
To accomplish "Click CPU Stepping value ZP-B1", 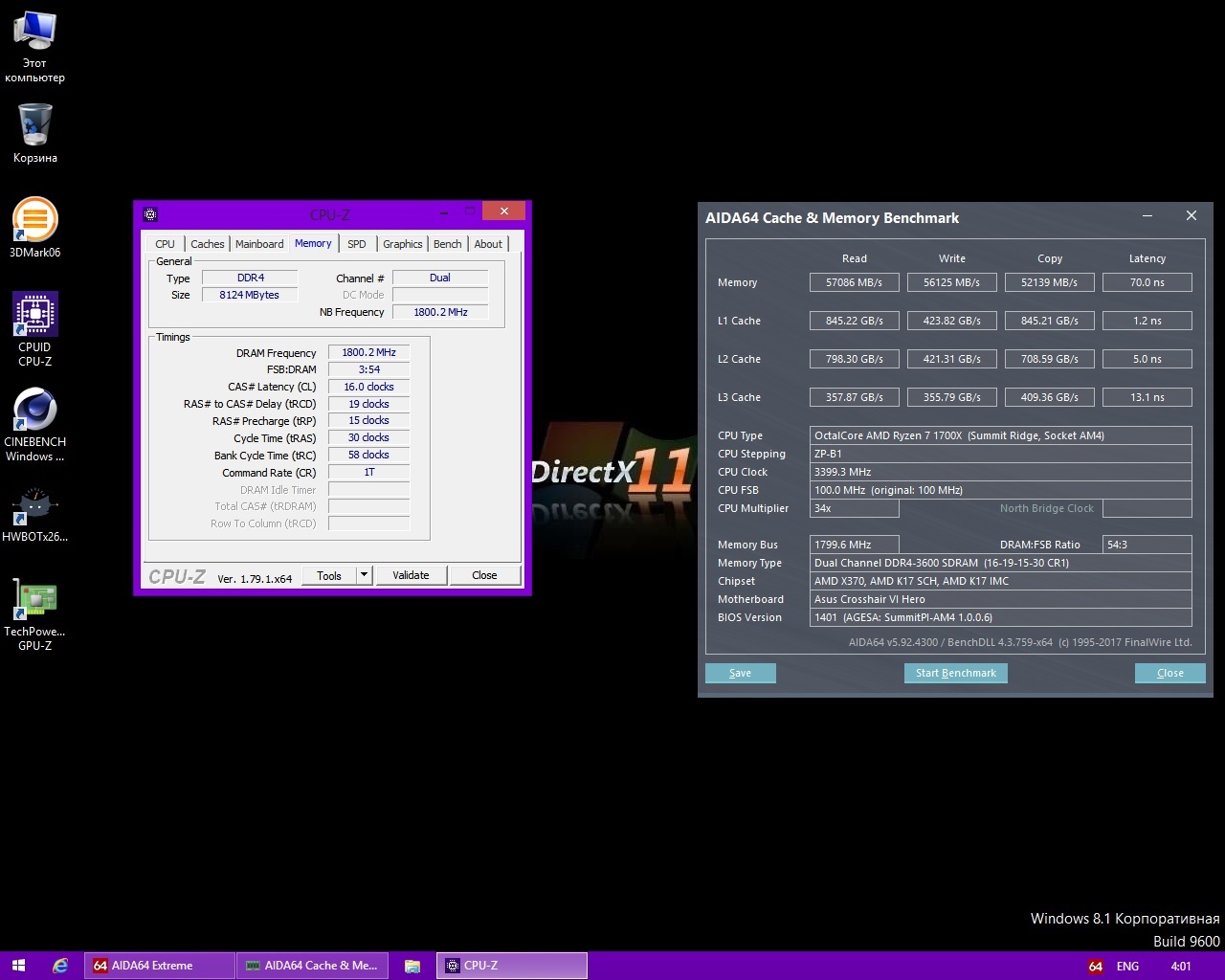I will tap(1001, 454).
